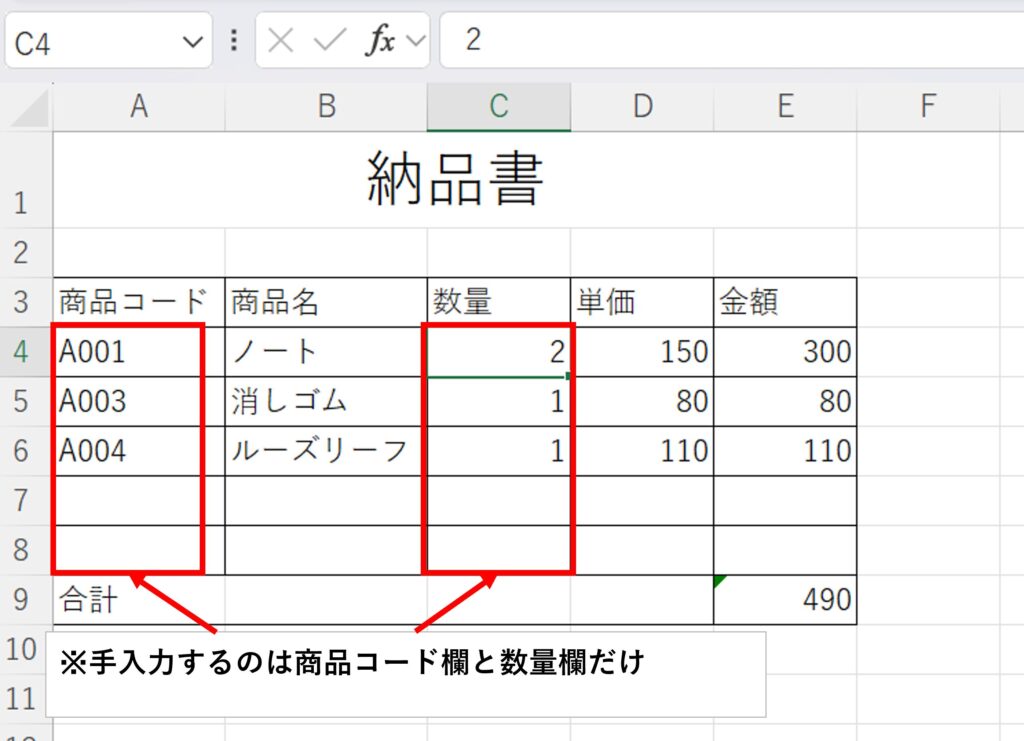The image size is (1024, 741).
Task: Select the 合計 label cell
Action: pos(383,600)
